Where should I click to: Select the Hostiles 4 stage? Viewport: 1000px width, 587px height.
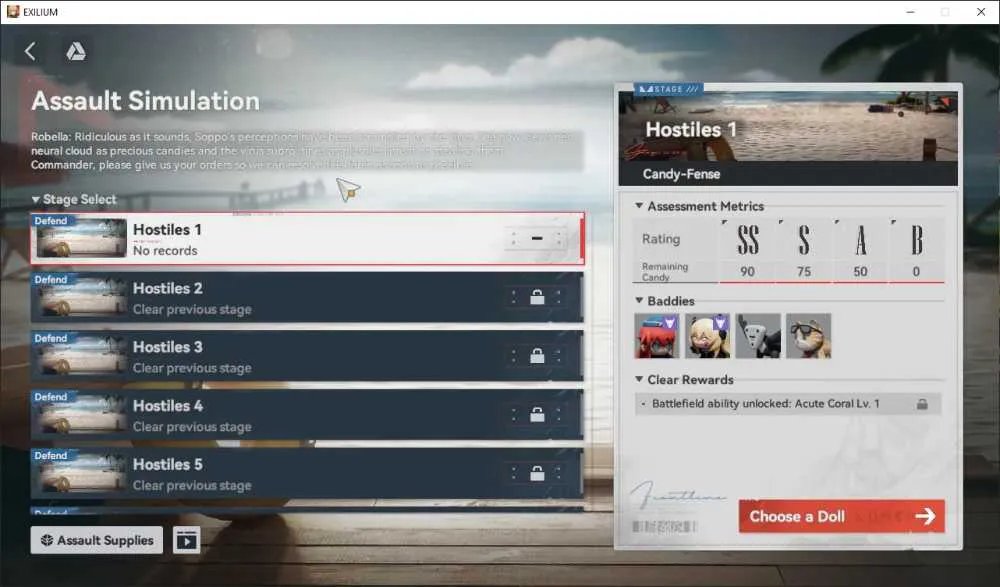coord(307,415)
